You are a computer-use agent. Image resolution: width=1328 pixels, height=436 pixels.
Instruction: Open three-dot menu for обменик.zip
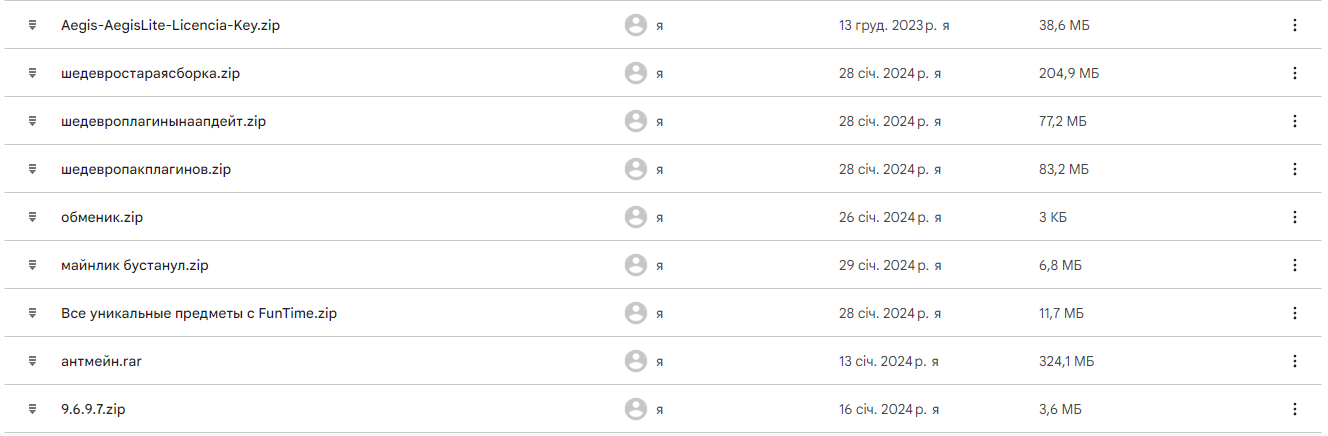tap(1294, 217)
